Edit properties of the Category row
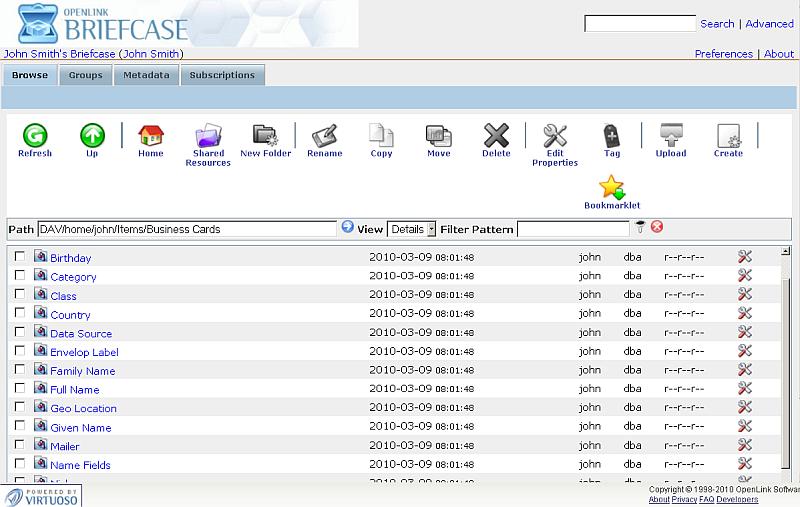Viewport: 800px width, 507px height. click(744, 276)
